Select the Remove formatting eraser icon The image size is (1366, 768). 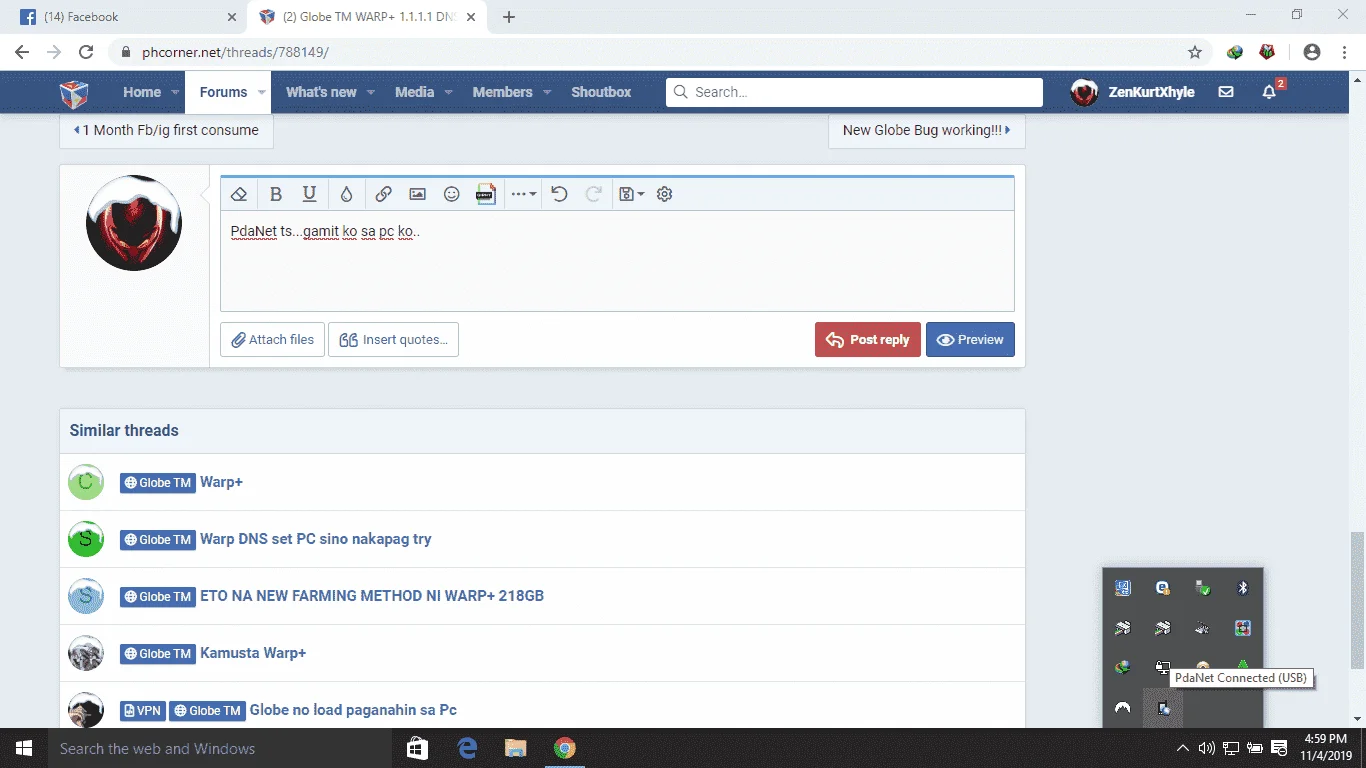239,194
